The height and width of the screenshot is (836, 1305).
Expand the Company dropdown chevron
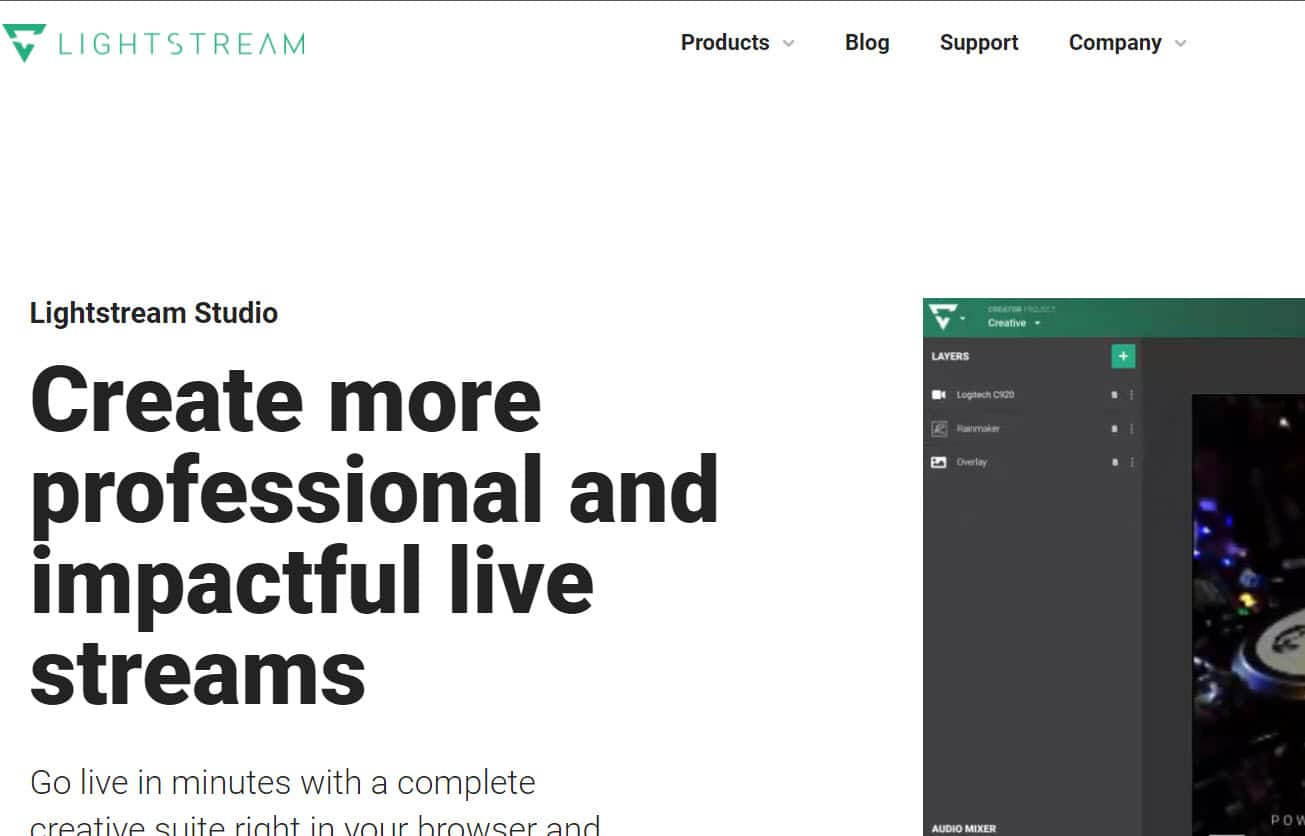click(x=1180, y=44)
